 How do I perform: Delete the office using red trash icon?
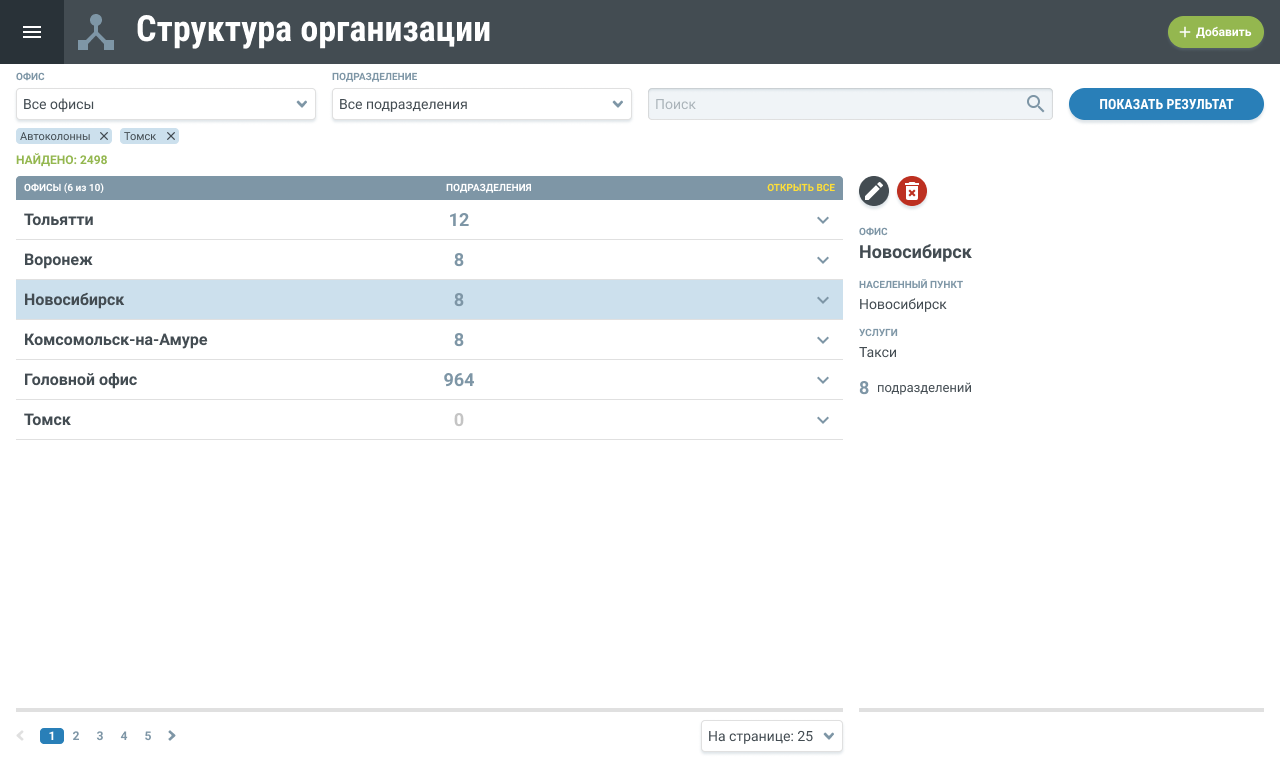tap(912, 191)
